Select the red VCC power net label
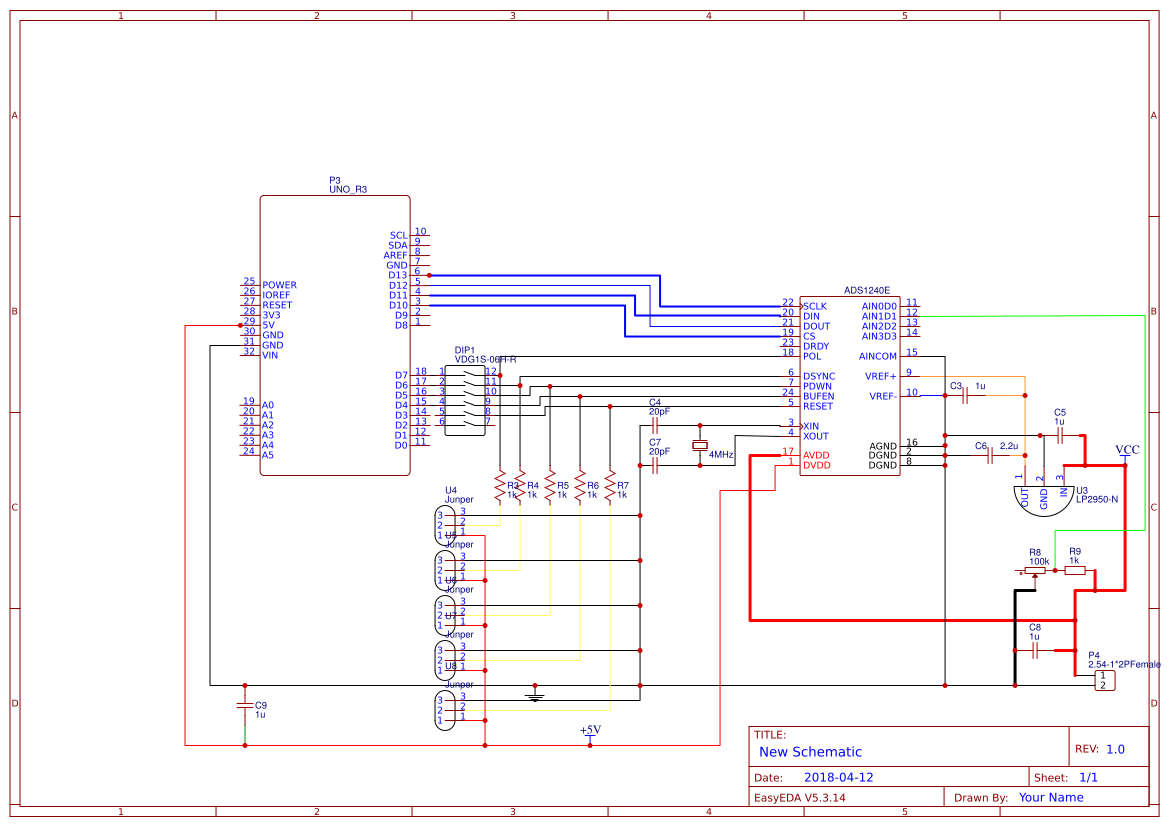The height and width of the screenshot is (827, 1171). [1126, 450]
